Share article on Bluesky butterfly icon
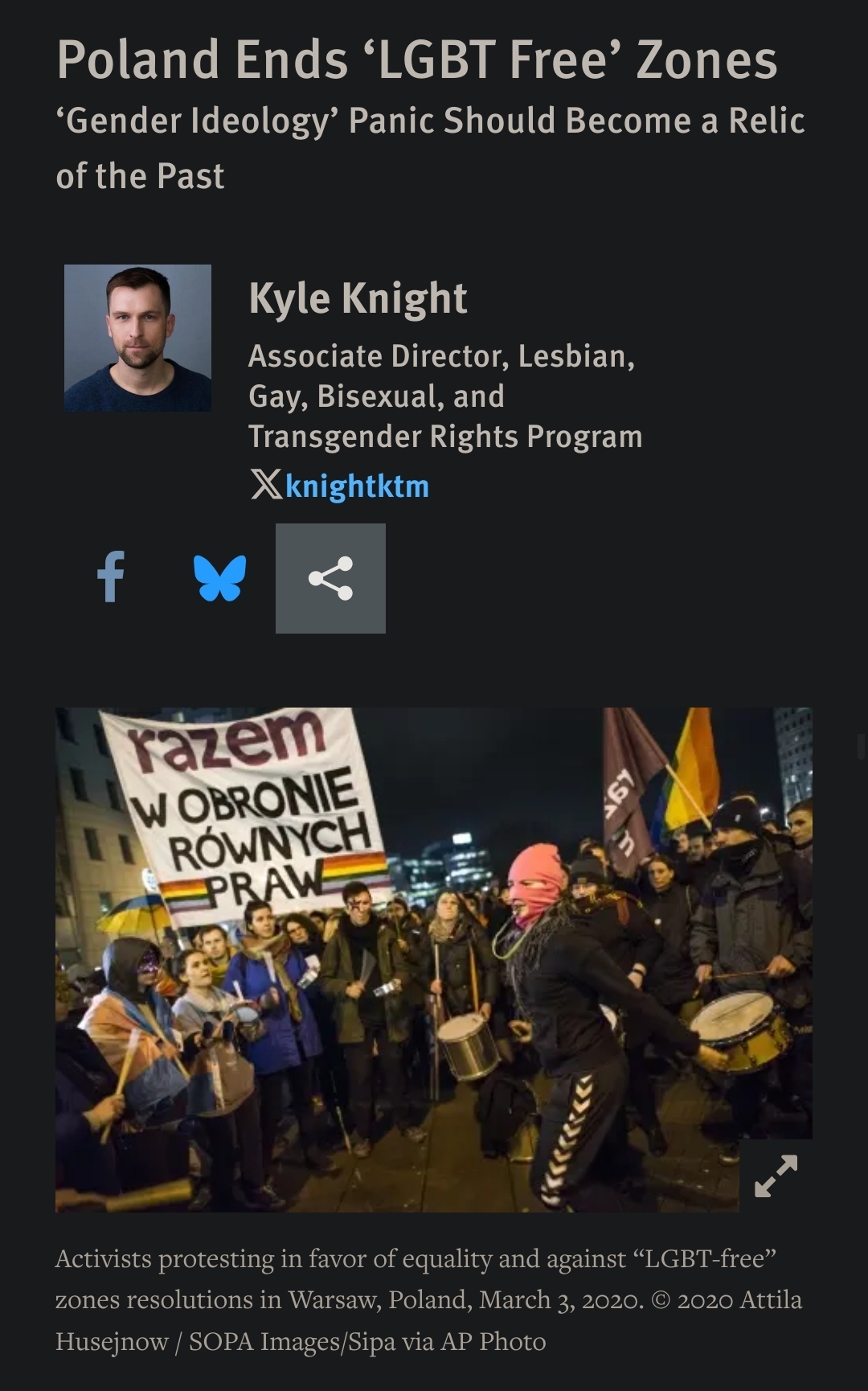868x1391 pixels. click(x=219, y=578)
